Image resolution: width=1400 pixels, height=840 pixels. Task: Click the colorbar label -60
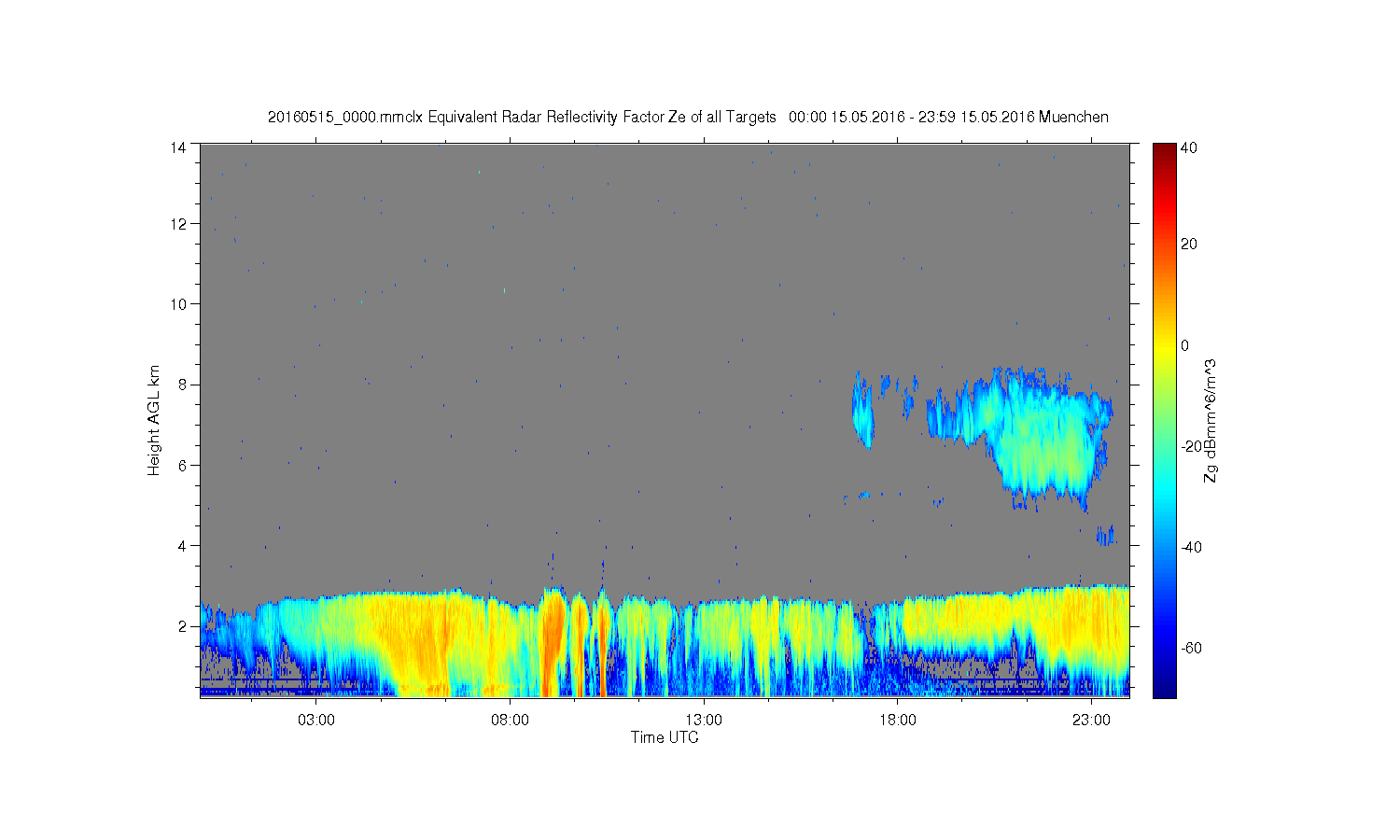click(x=1191, y=648)
